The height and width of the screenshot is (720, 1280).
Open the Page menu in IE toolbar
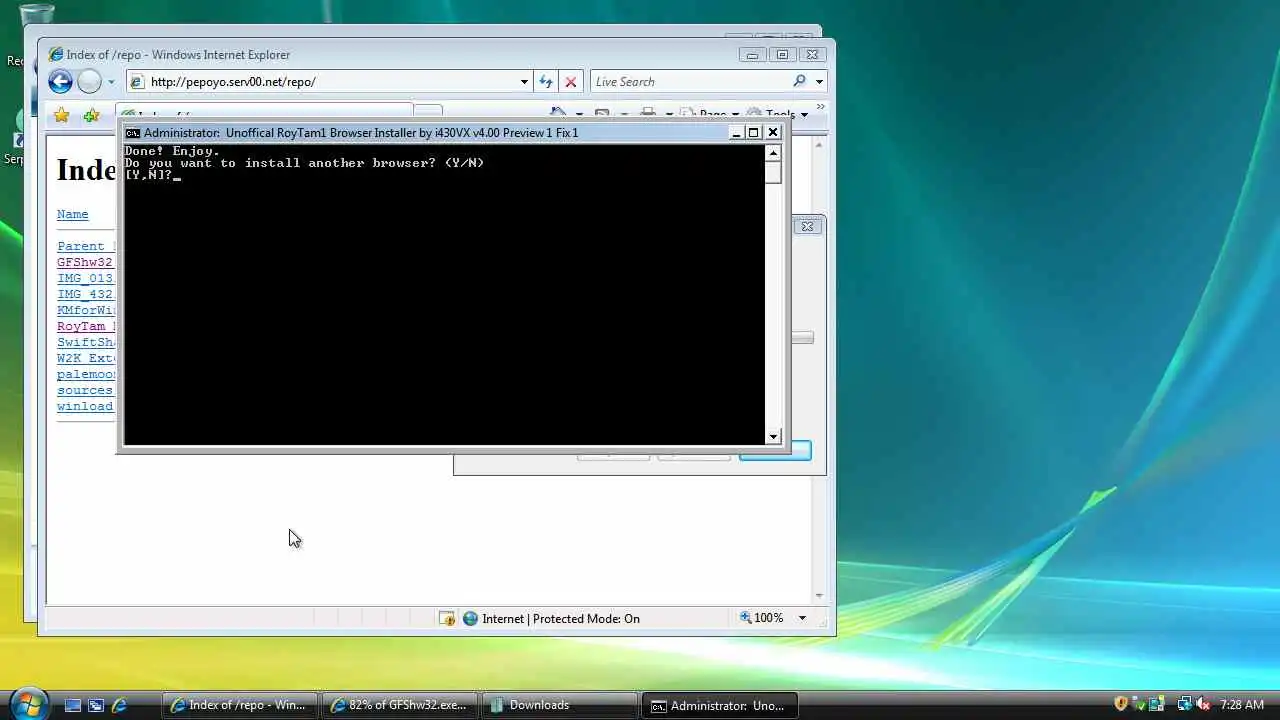(x=709, y=114)
